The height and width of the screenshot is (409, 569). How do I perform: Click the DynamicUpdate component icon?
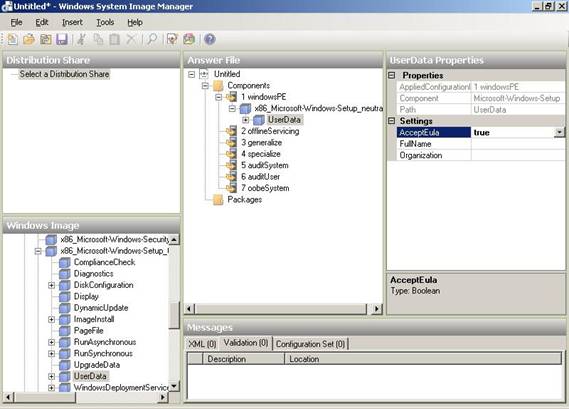65,308
